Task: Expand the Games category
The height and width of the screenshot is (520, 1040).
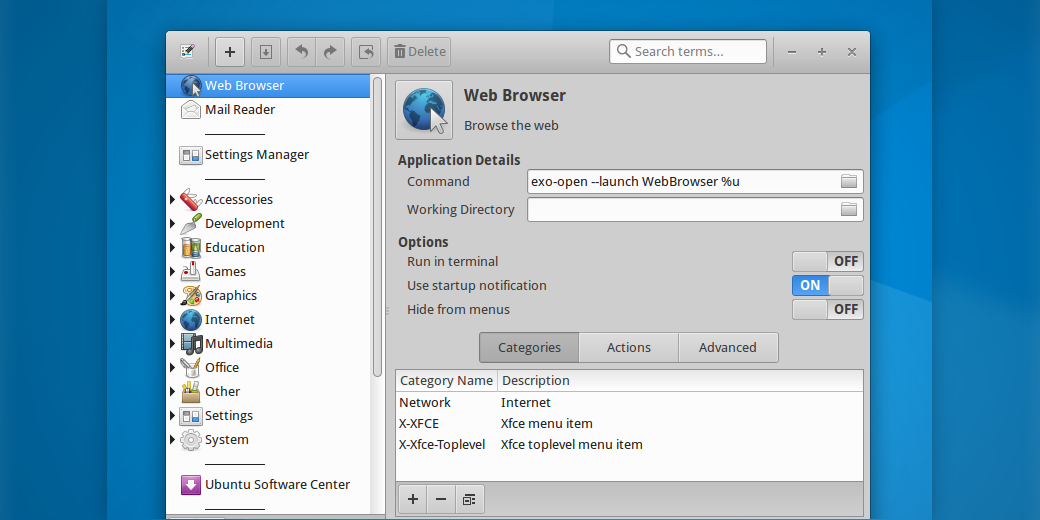Action: point(172,271)
